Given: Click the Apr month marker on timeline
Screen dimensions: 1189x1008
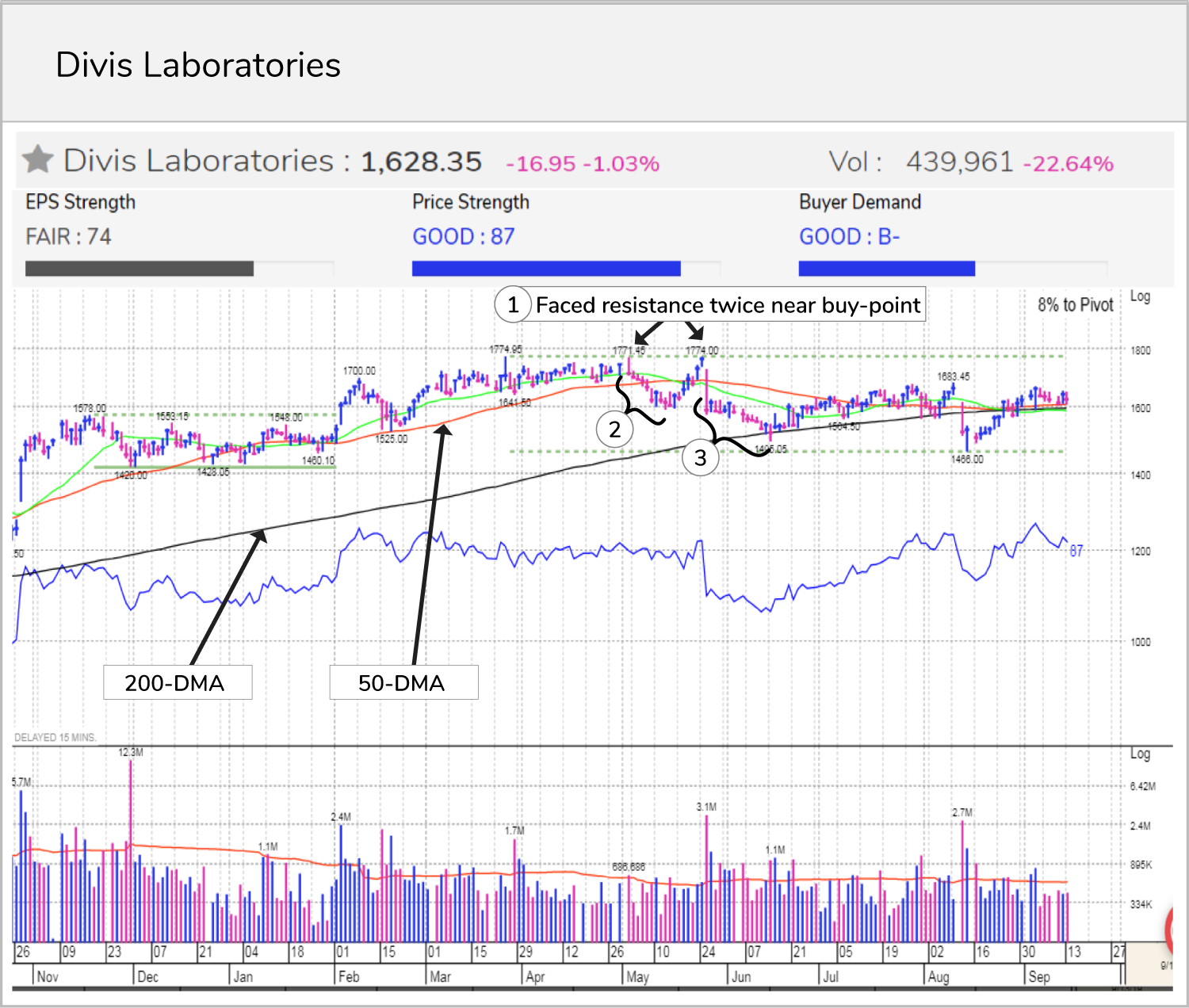Looking at the screenshot, I should tap(536, 976).
